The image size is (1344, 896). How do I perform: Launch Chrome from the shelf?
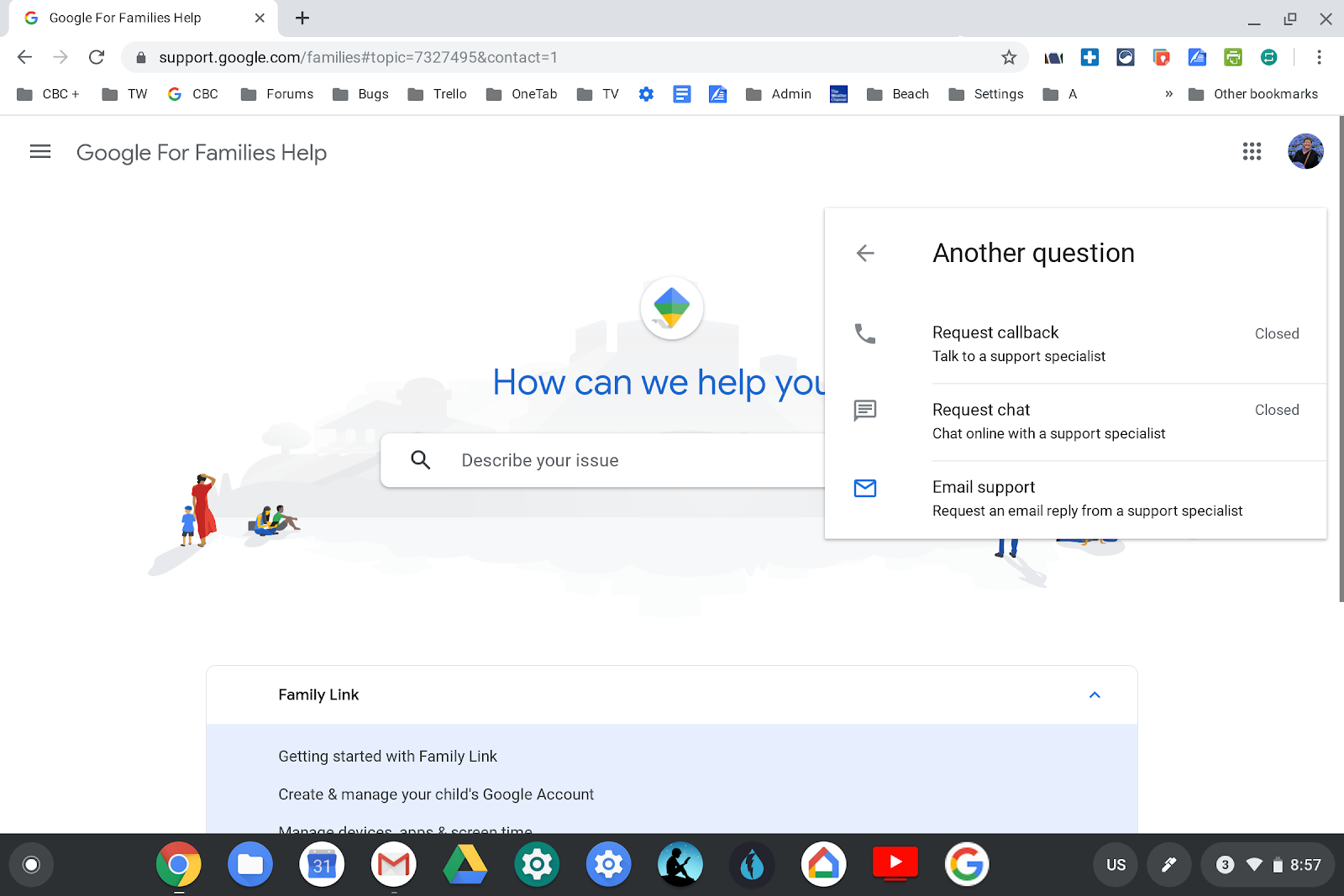(178, 864)
